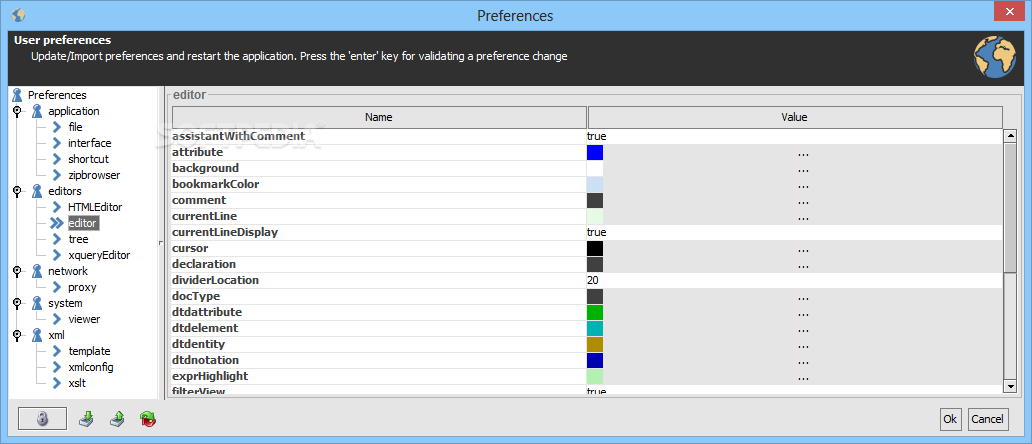The width and height of the screenshot is (1032, 444).
Task: Close the Preferences window
Action: pos(1012,11)
